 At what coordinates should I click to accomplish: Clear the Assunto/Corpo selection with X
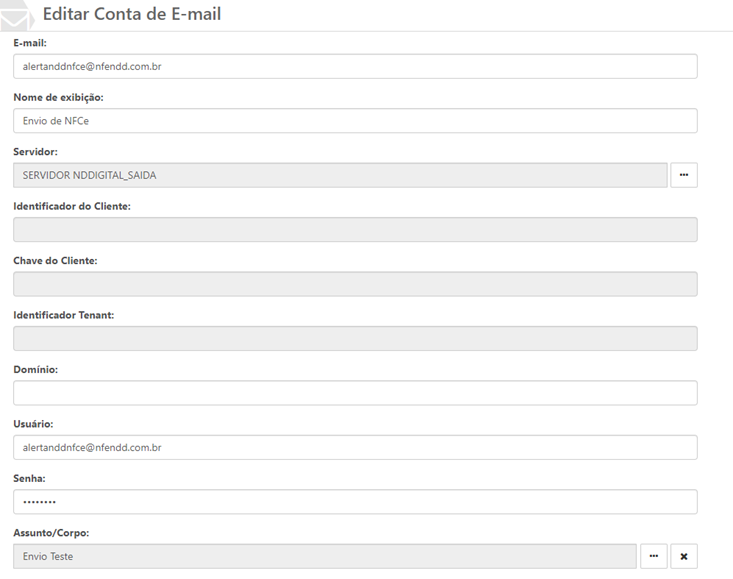[684, 556]
